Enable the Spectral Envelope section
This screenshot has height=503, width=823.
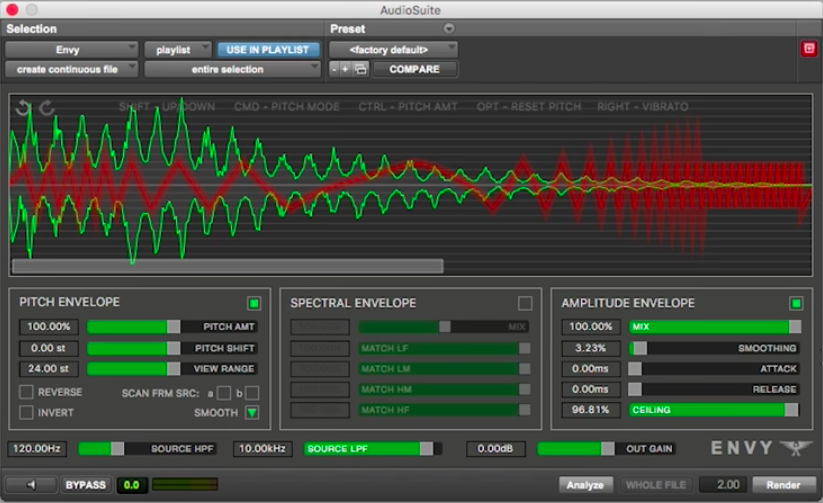[x=525, y=303]
